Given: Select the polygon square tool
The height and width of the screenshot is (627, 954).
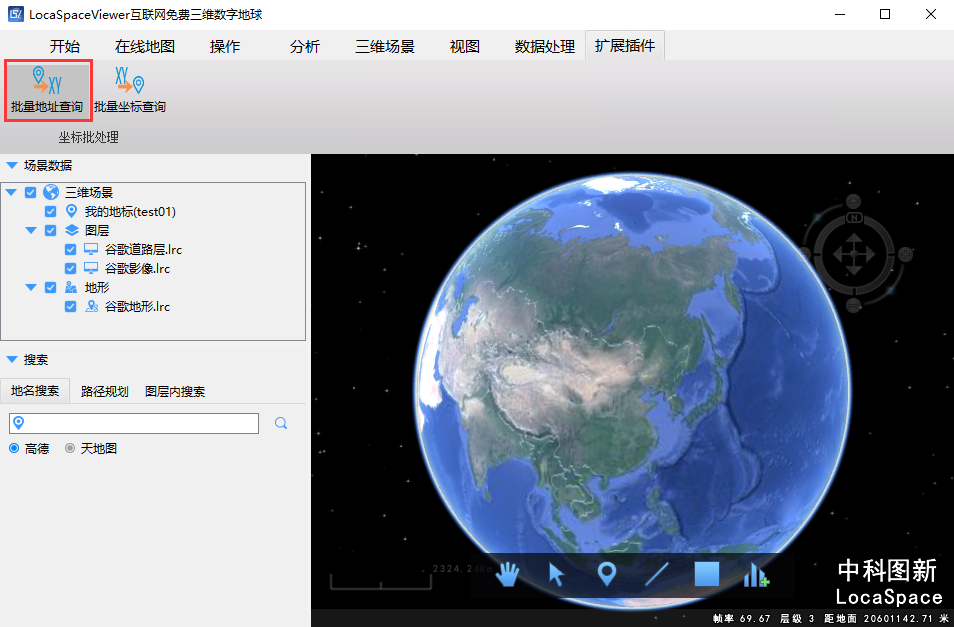Looking at the screenshot, I should tap(707, 574).
